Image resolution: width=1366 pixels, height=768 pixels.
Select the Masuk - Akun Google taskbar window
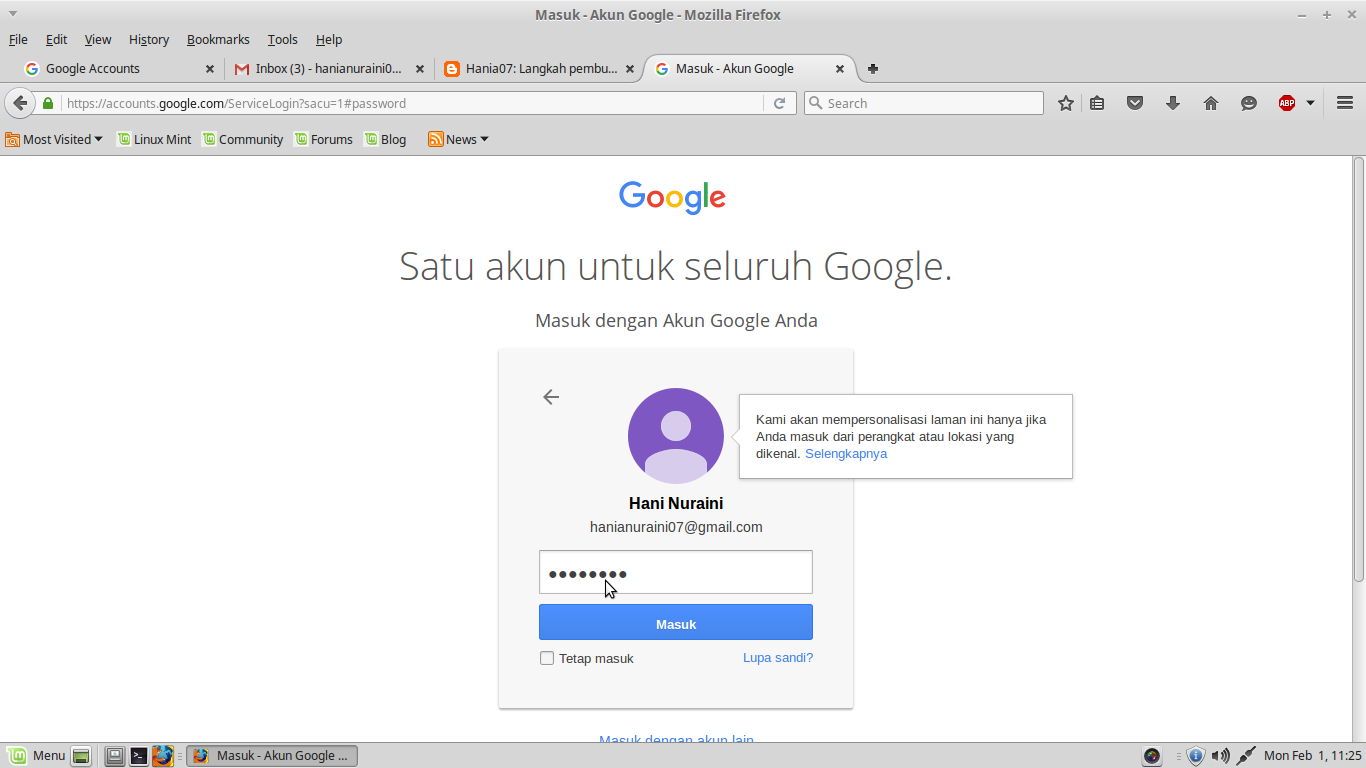pos(272,756)
